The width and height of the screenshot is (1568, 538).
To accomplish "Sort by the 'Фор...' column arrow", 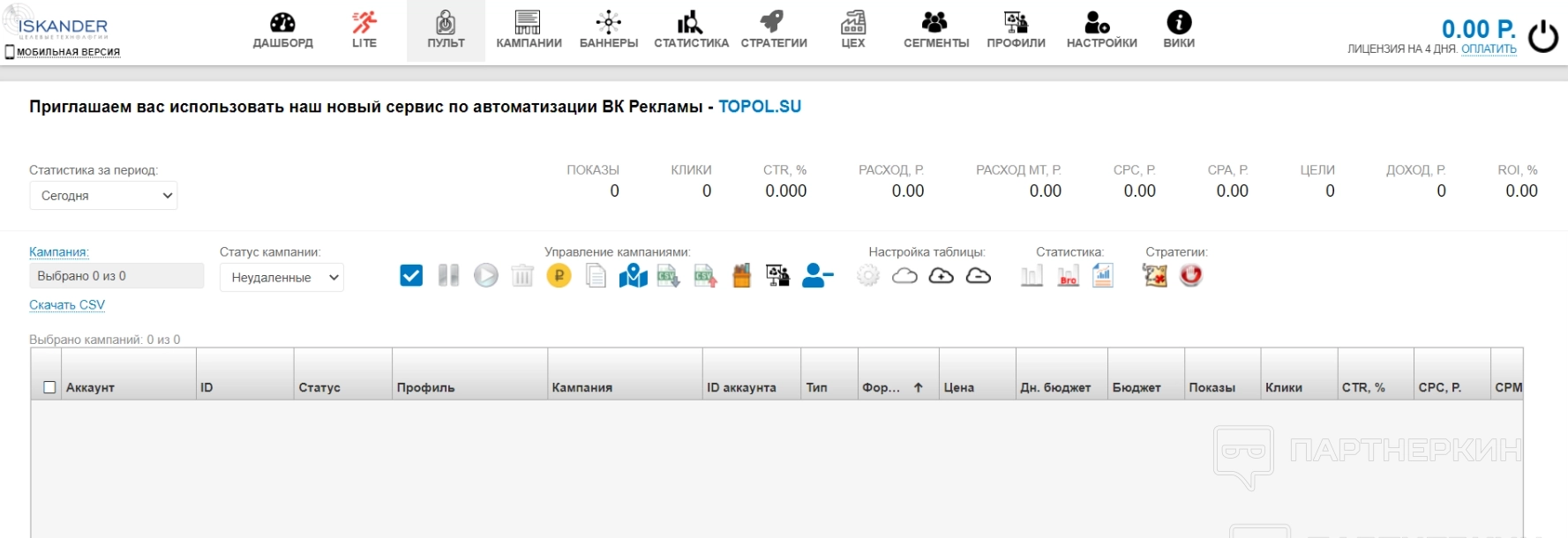I will point(919,387).
